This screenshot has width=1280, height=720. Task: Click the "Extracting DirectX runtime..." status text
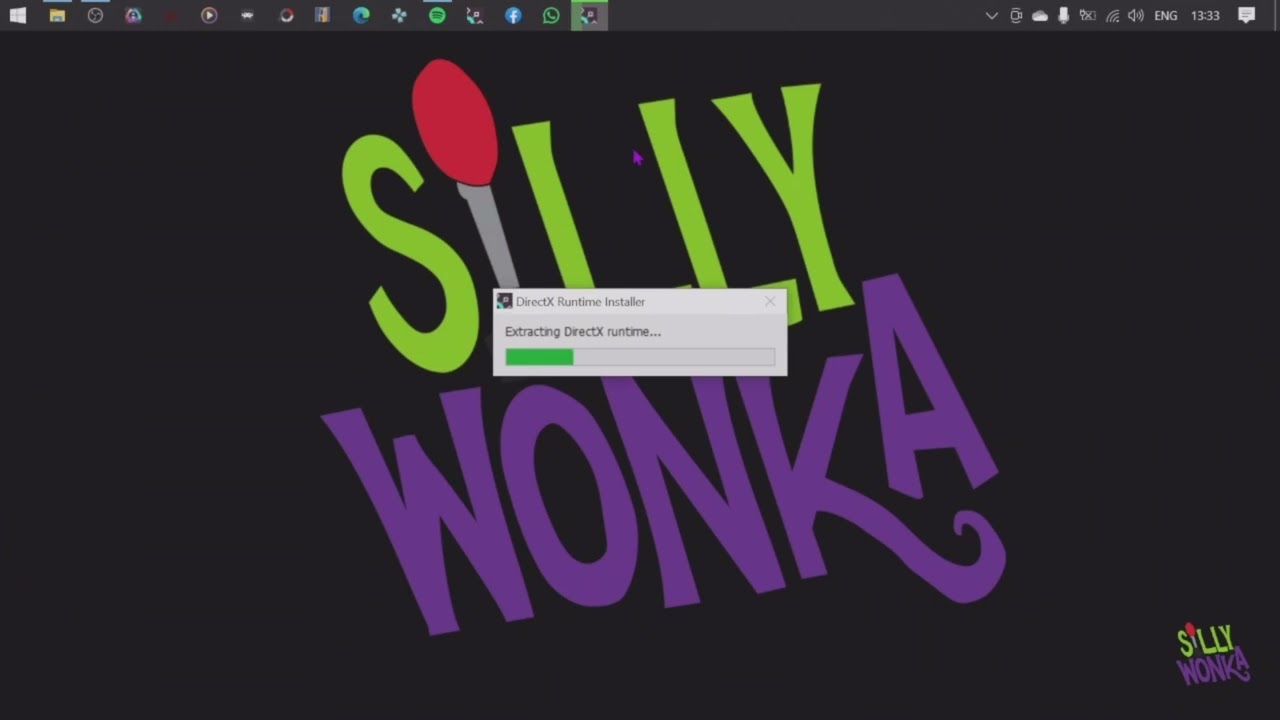[x=583, y=331]
